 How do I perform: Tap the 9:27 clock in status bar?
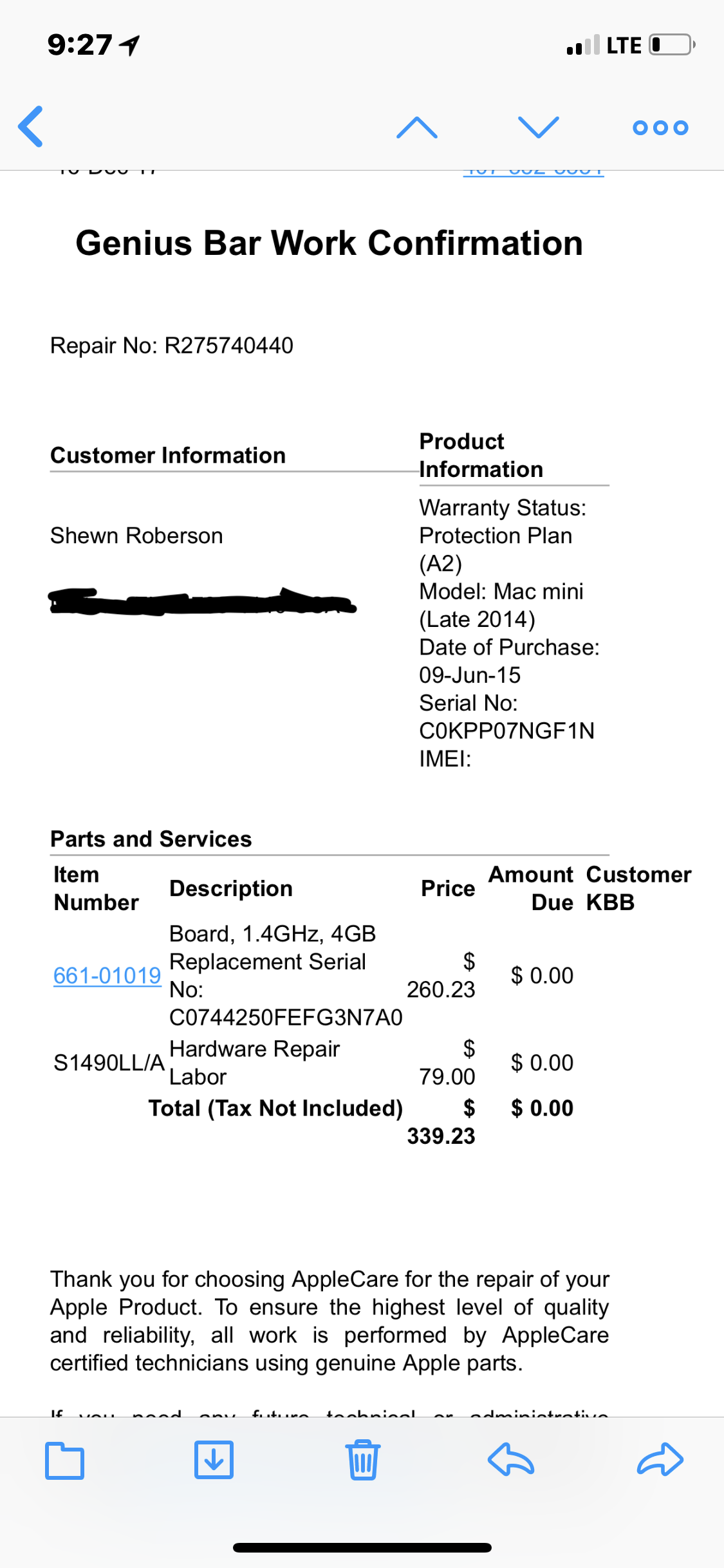coord(80,45)
